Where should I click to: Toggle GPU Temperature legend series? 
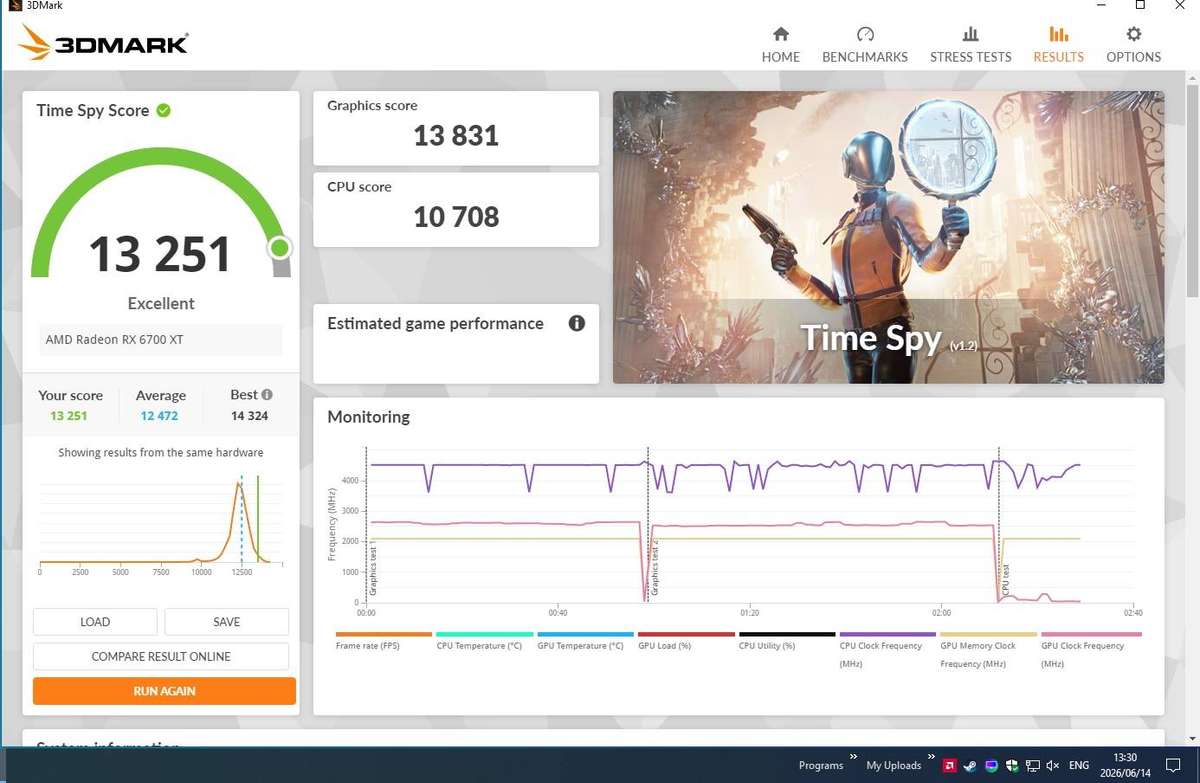tap(586, 642)
